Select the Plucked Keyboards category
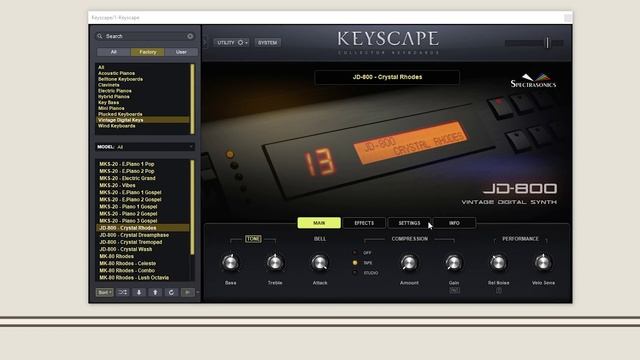640x360 pixels. [x=143, y=114]
